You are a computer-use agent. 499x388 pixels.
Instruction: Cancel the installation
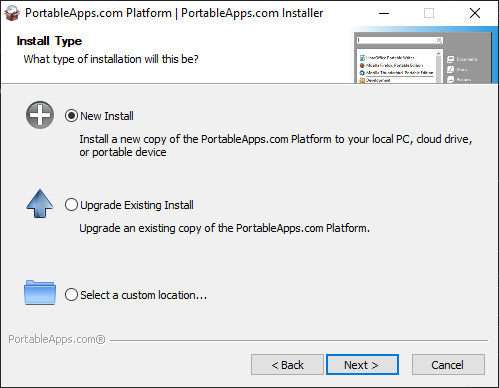[448, 365]
